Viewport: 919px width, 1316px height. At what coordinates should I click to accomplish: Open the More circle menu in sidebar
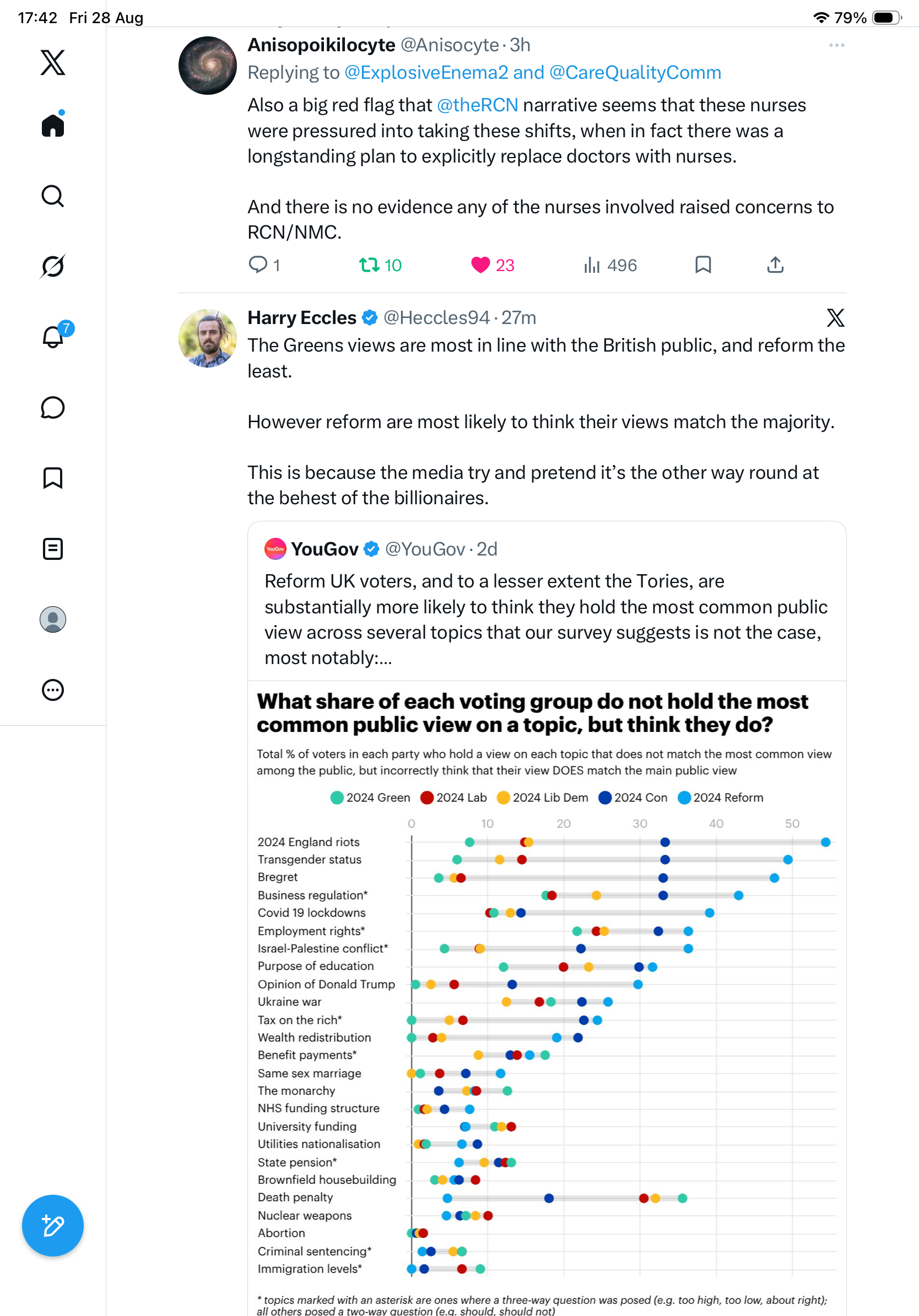point(53,690)
